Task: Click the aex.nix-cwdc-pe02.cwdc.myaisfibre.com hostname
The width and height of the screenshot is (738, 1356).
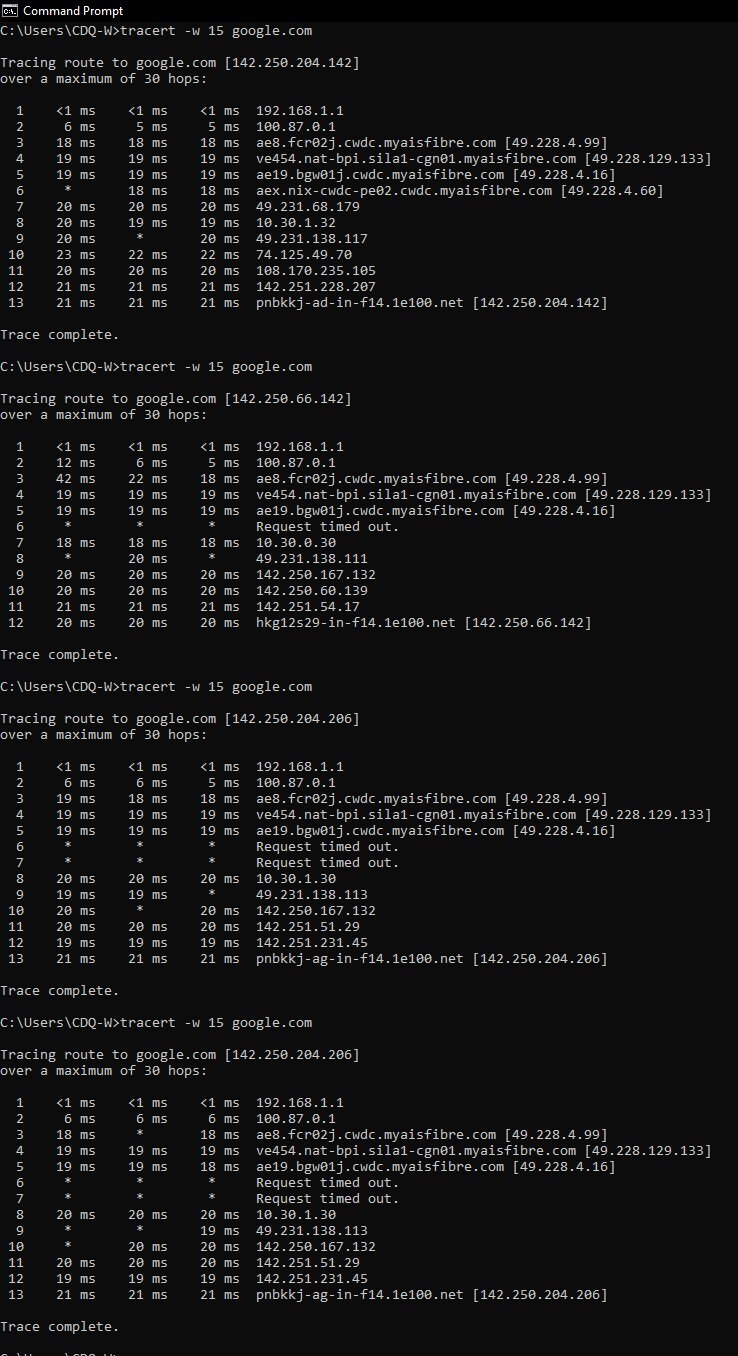Action: [404, 191]
